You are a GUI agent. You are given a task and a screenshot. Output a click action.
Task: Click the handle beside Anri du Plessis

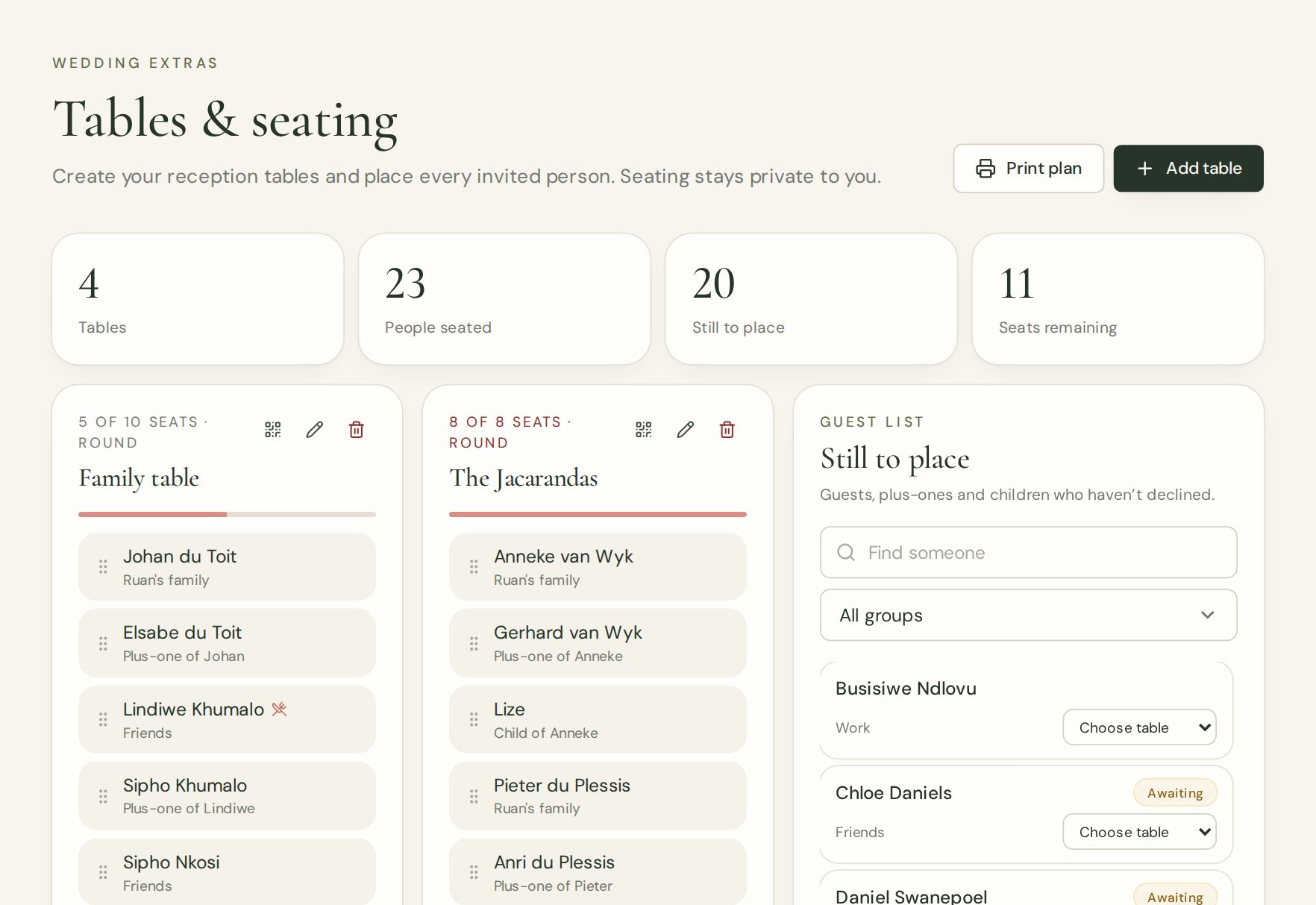coord(474,872)
